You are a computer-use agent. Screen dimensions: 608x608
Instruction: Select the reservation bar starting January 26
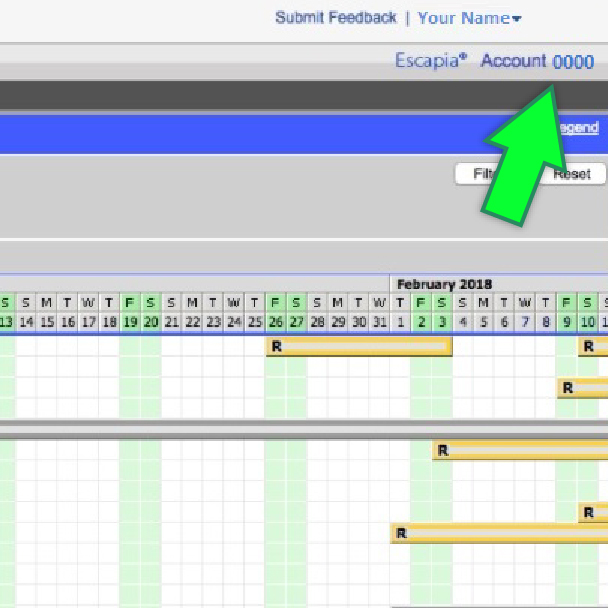[x=359, y=346]
